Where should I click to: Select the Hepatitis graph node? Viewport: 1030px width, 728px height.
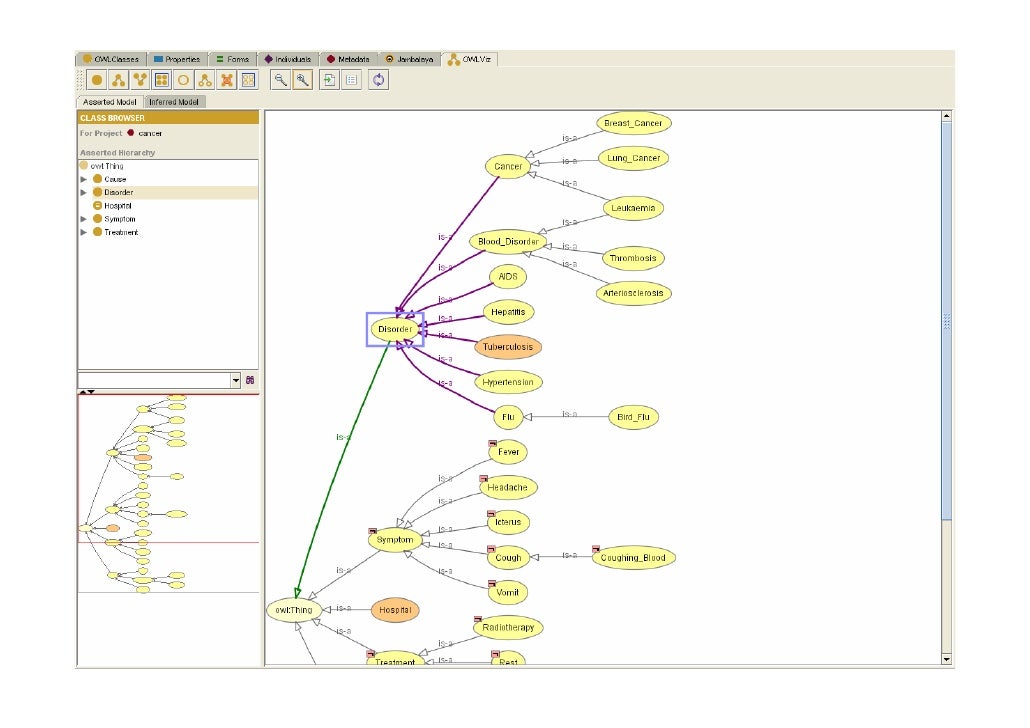click(x=508, y=312)
